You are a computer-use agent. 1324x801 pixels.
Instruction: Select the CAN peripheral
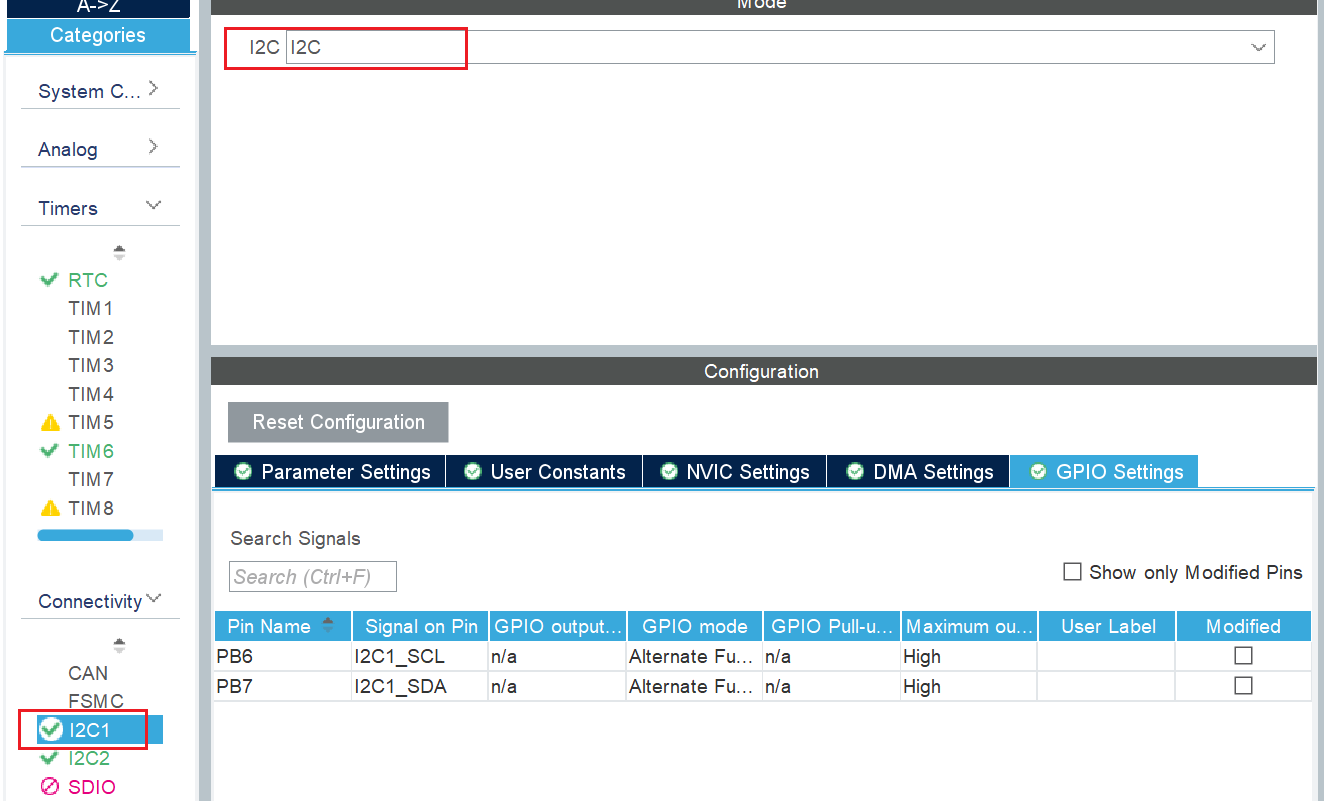click(x=88, y=673)
